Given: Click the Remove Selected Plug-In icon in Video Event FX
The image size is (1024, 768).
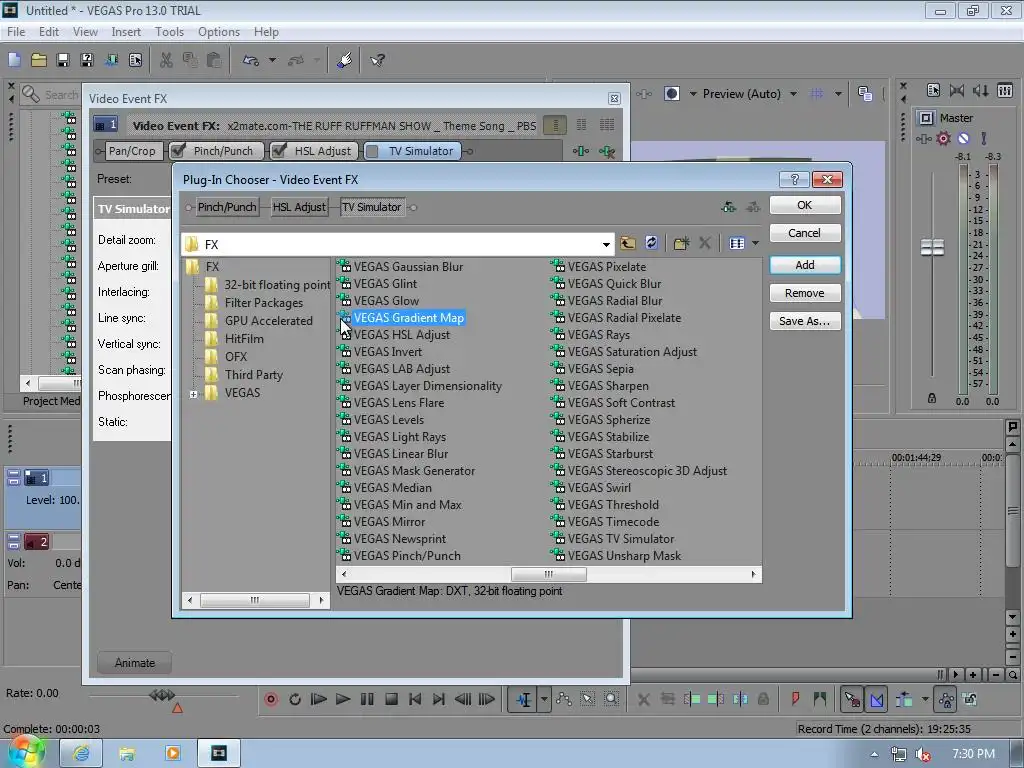Looking at the screenshot, I should (607, 152).
